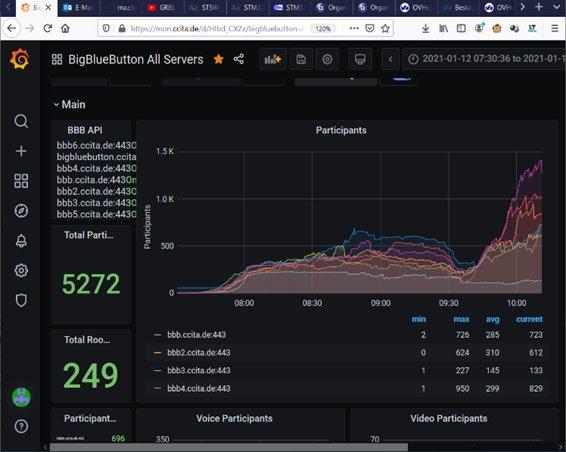Toggle bbb.ccita.de:443 legend series
Image resolution: width=566 pixels, height=452 pixels.
pos(196,335)
